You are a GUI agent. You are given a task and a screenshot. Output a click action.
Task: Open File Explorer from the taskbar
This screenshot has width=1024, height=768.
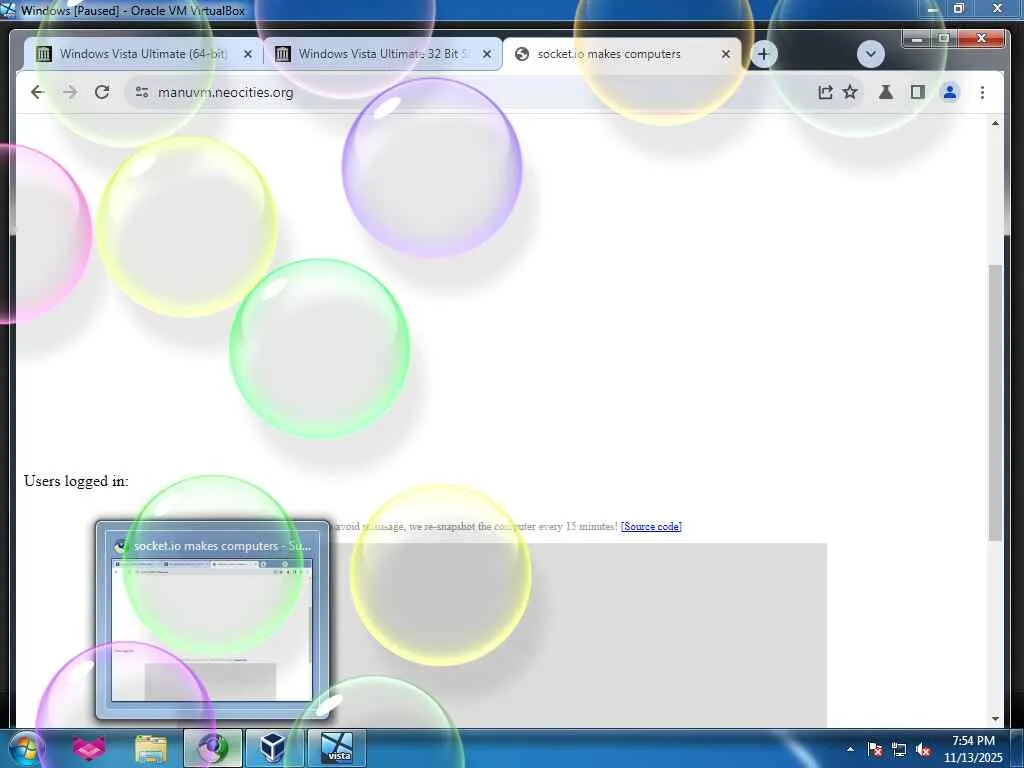151,748
